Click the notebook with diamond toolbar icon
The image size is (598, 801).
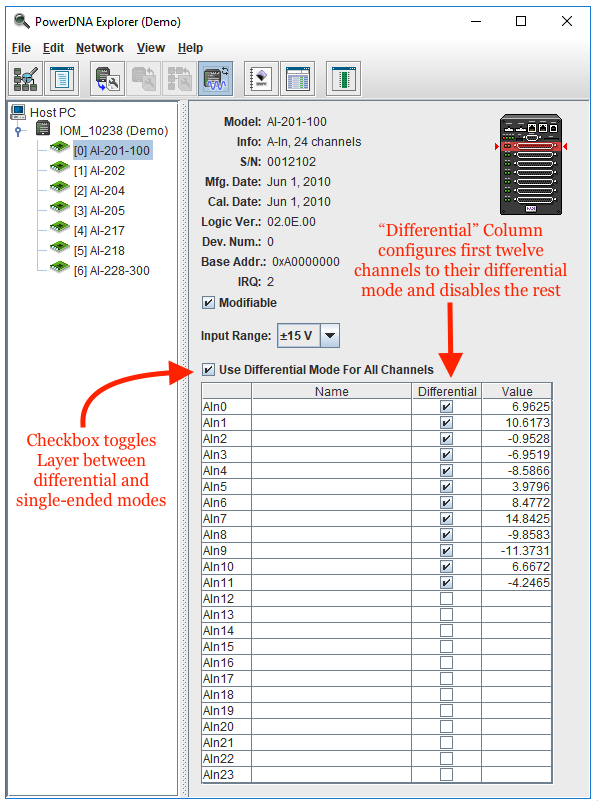coord(261,79)
